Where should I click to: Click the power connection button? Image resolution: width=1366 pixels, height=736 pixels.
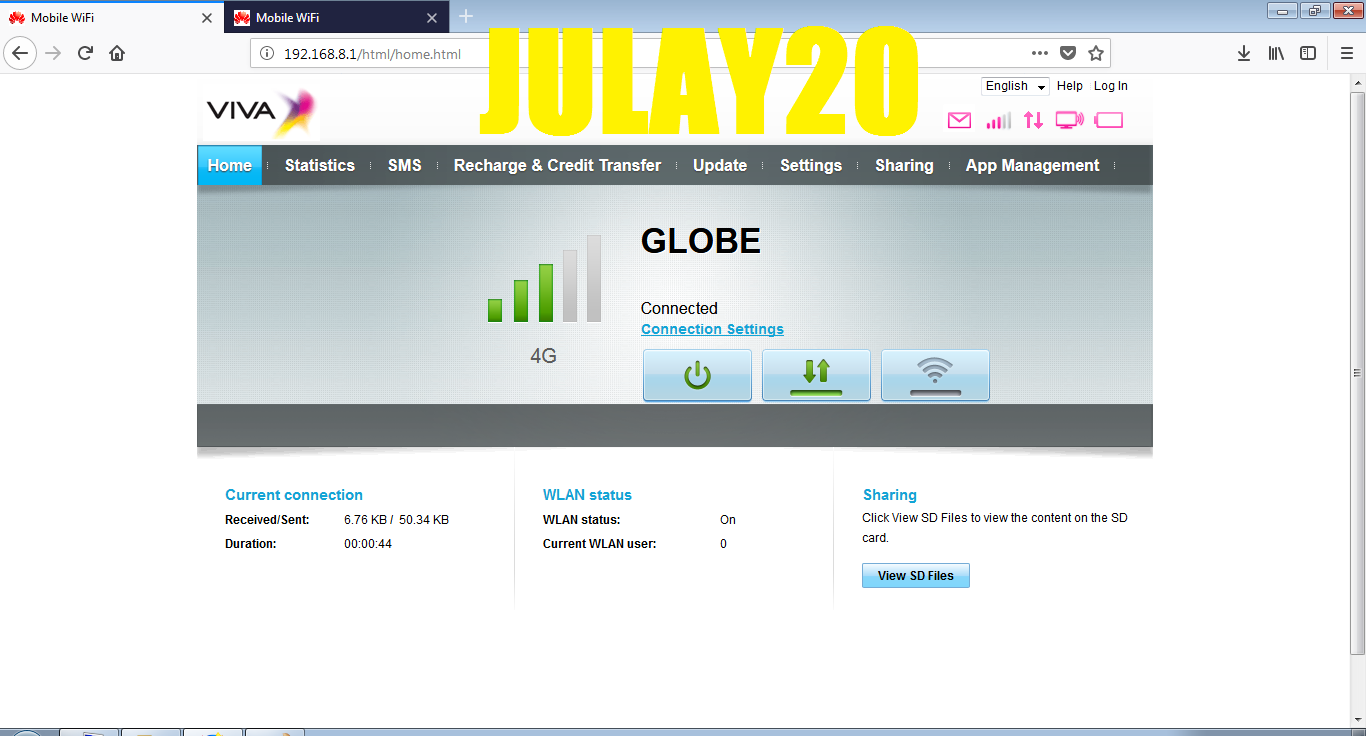[697, 375]
